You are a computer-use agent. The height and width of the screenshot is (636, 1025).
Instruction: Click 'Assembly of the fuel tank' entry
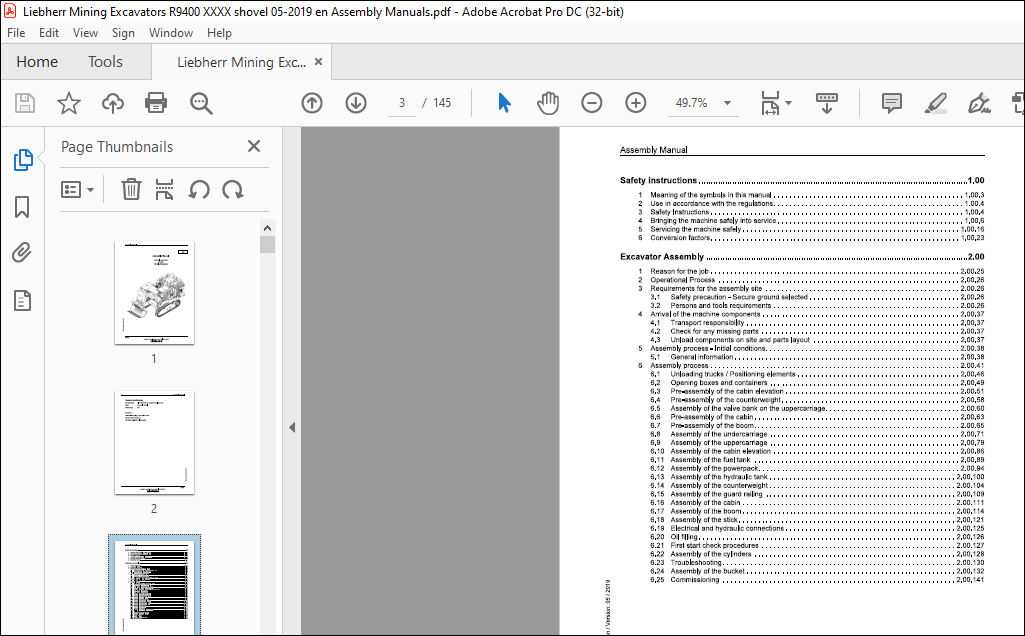click(710, 460)
